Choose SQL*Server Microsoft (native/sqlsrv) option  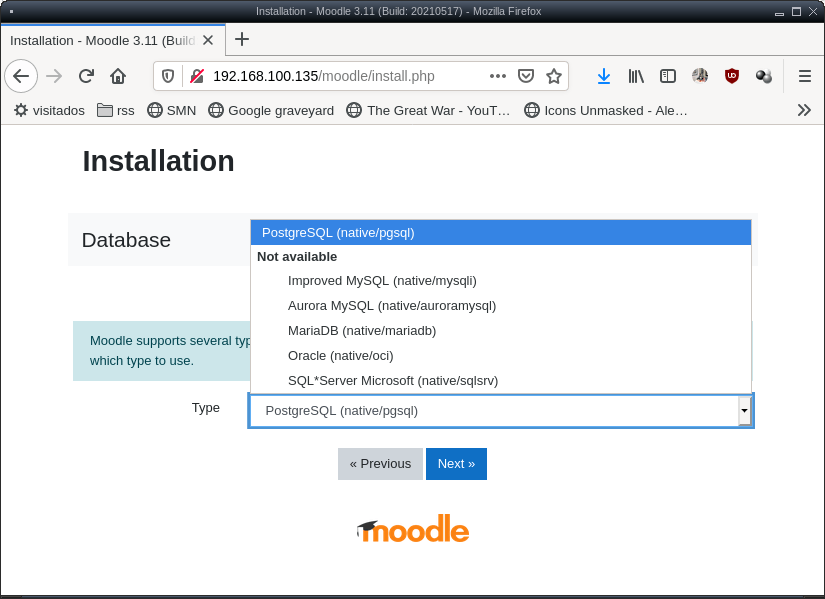click(x=501, y=381)
